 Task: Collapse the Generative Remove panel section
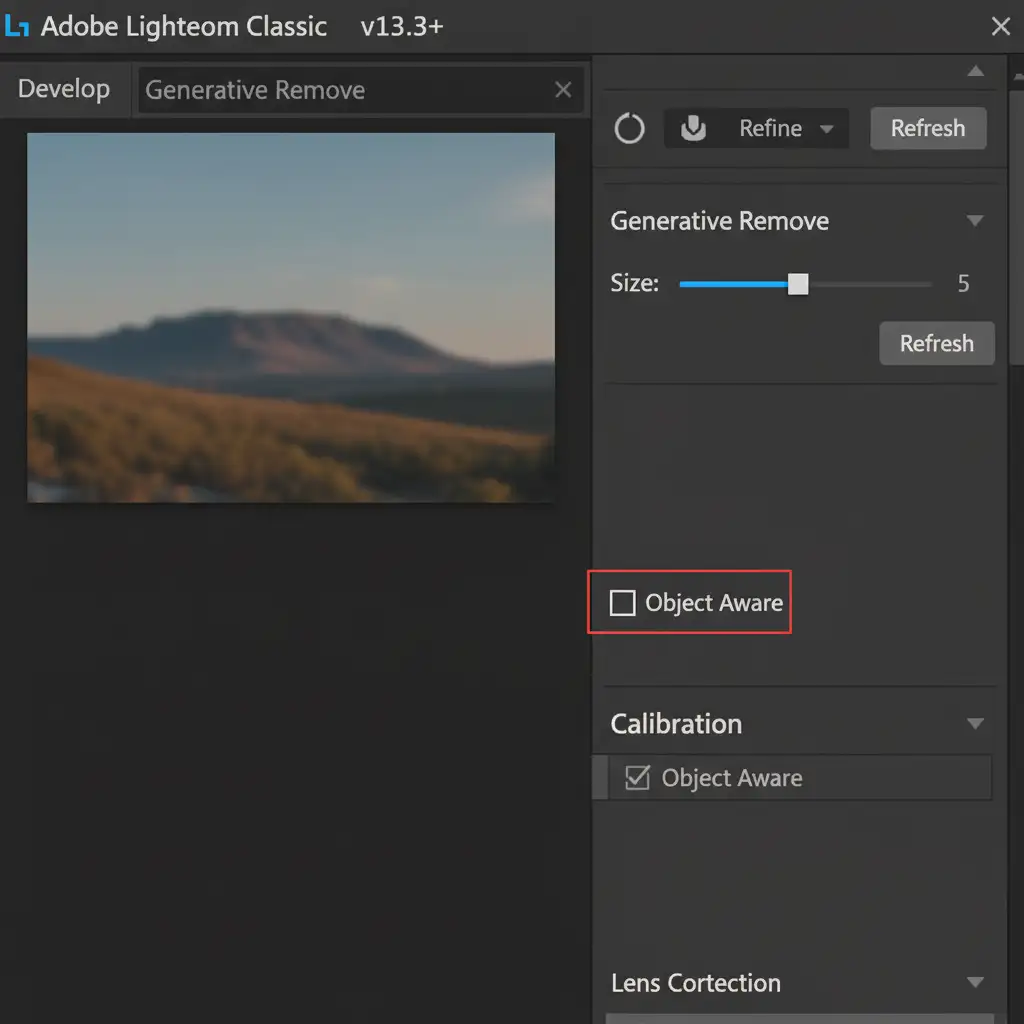click(x=975, y=221)
